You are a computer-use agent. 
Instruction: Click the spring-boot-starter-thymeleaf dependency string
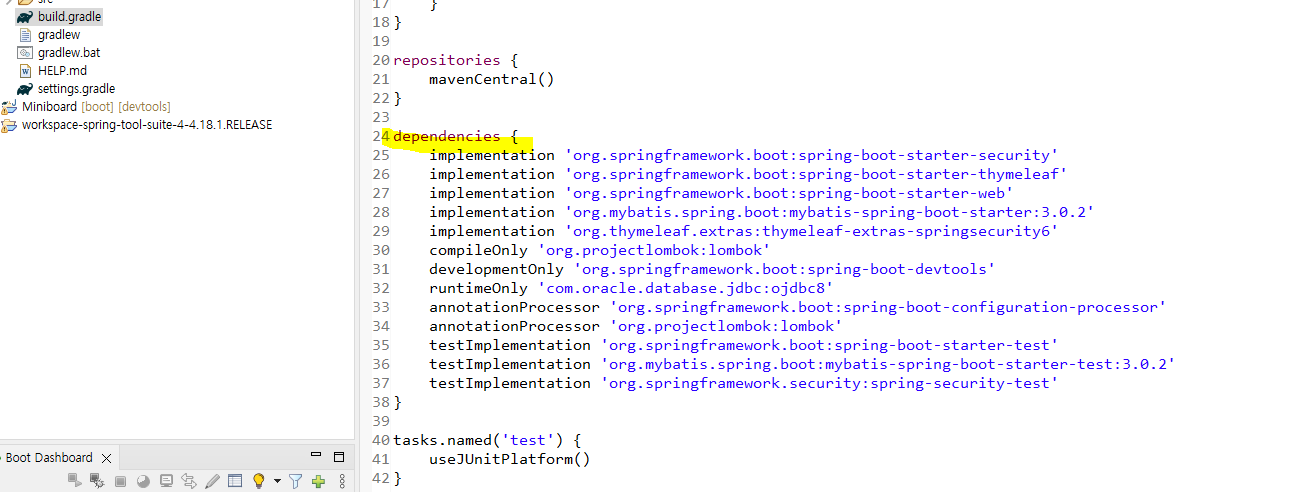tap(816, 174)
